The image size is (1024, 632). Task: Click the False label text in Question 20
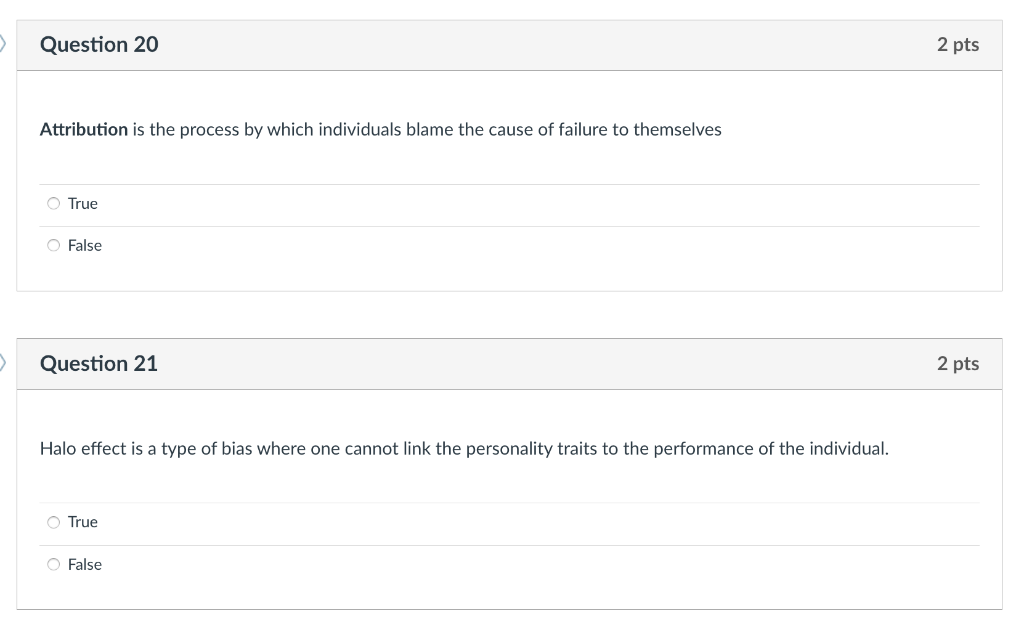click(84, 245)
